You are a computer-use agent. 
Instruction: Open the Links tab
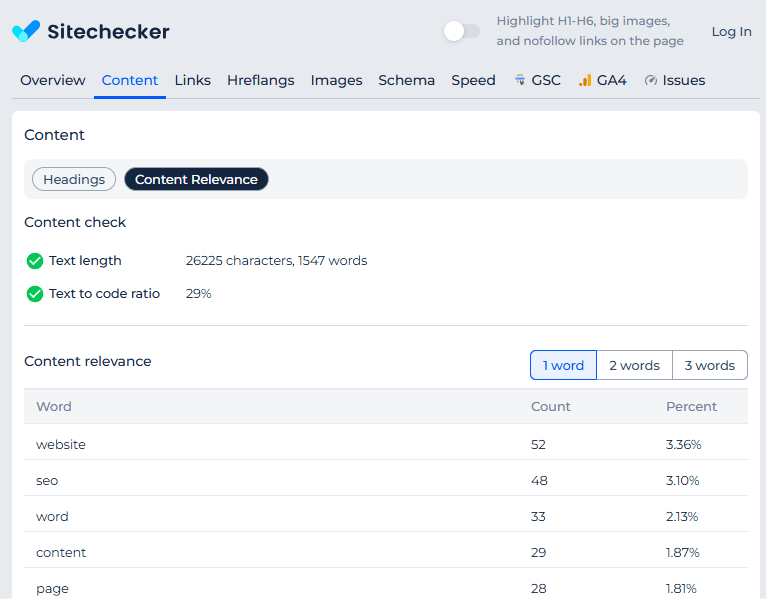[193, 80]
